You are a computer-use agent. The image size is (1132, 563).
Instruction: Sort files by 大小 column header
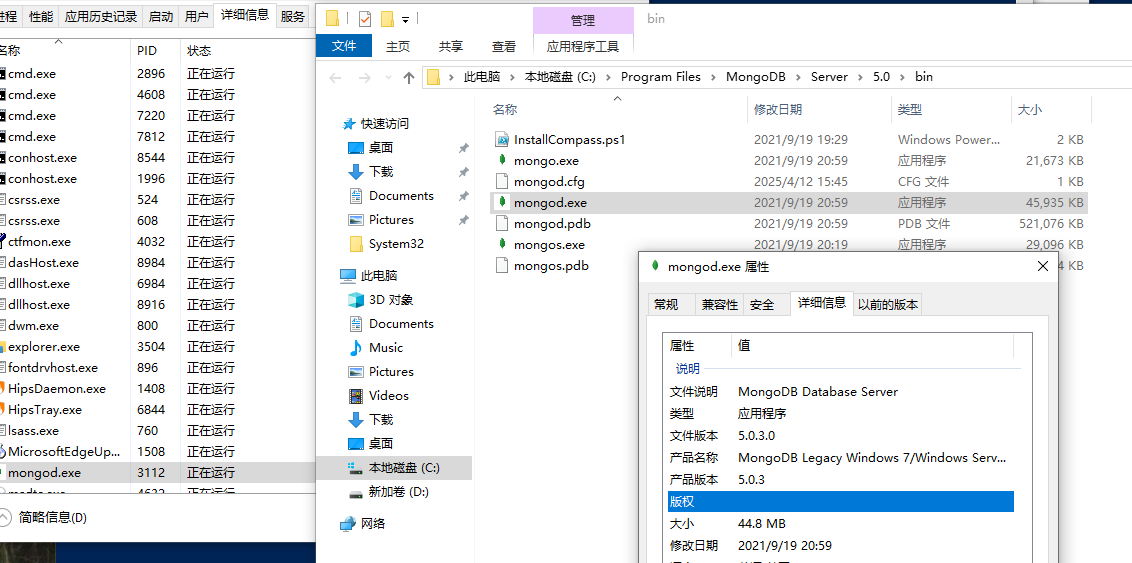[x=1050, y=110]
